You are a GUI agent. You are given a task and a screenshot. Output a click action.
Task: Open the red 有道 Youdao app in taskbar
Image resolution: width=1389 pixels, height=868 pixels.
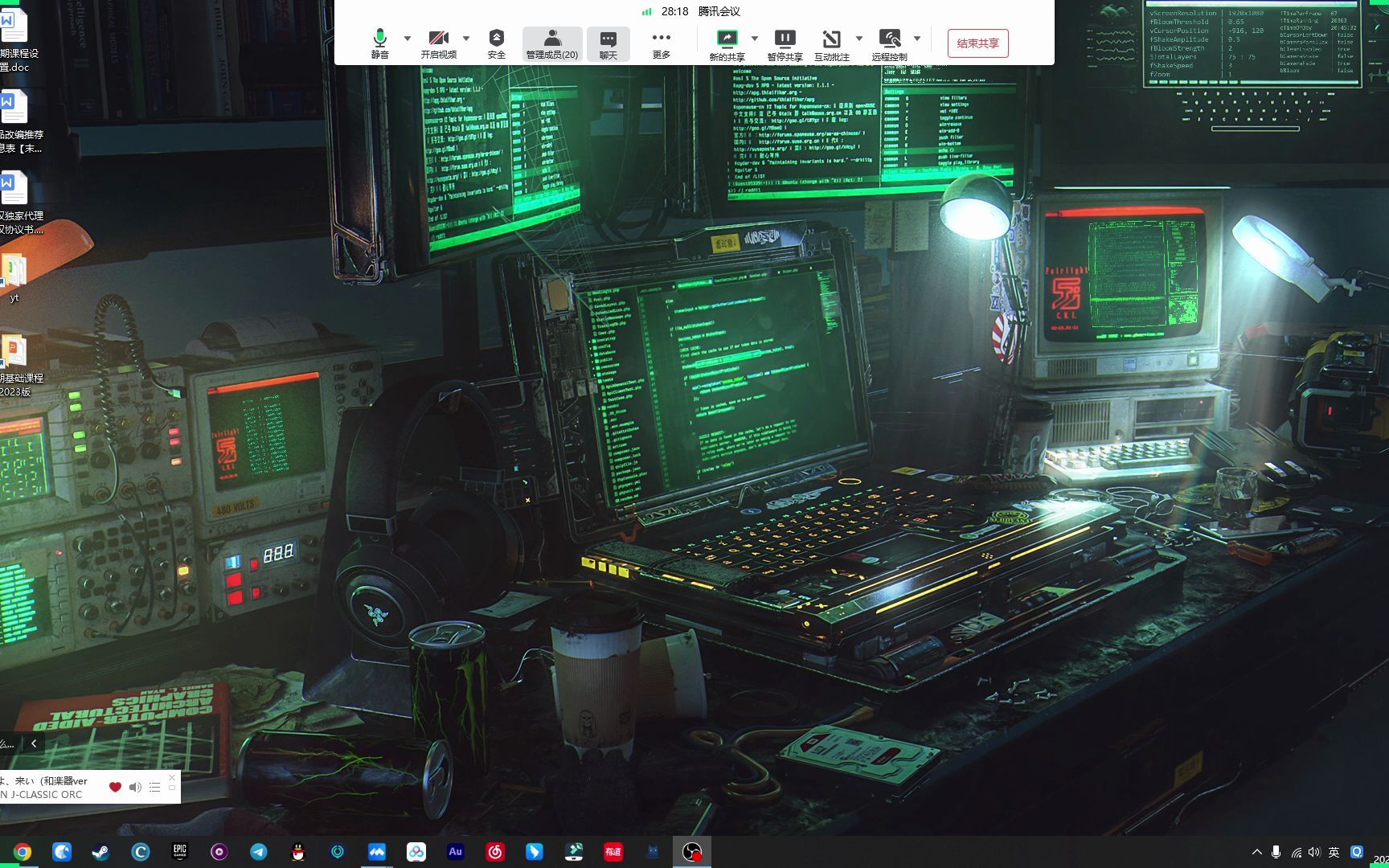[x=613, y=852]
